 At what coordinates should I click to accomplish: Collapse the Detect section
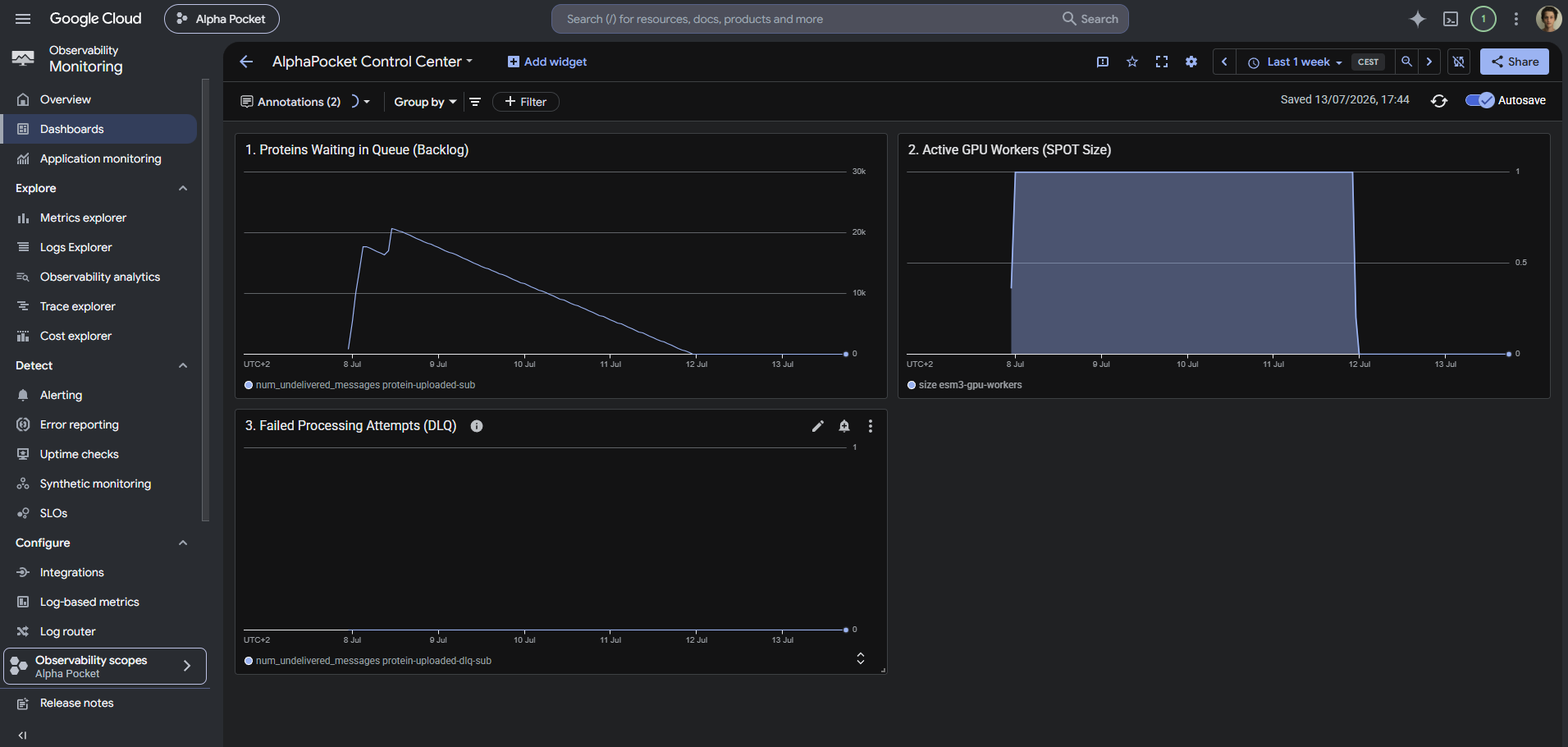[x=183, y=365]
